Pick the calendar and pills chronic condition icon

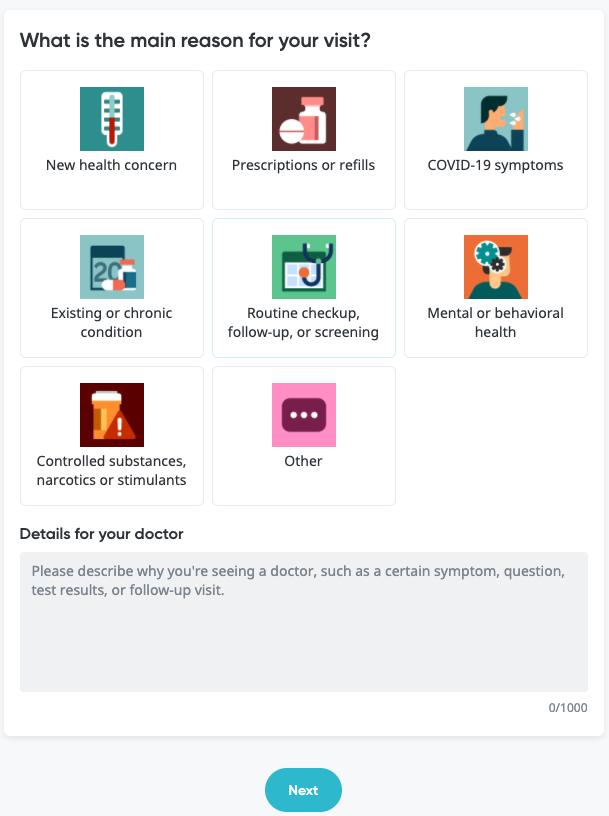pos(112,267)
